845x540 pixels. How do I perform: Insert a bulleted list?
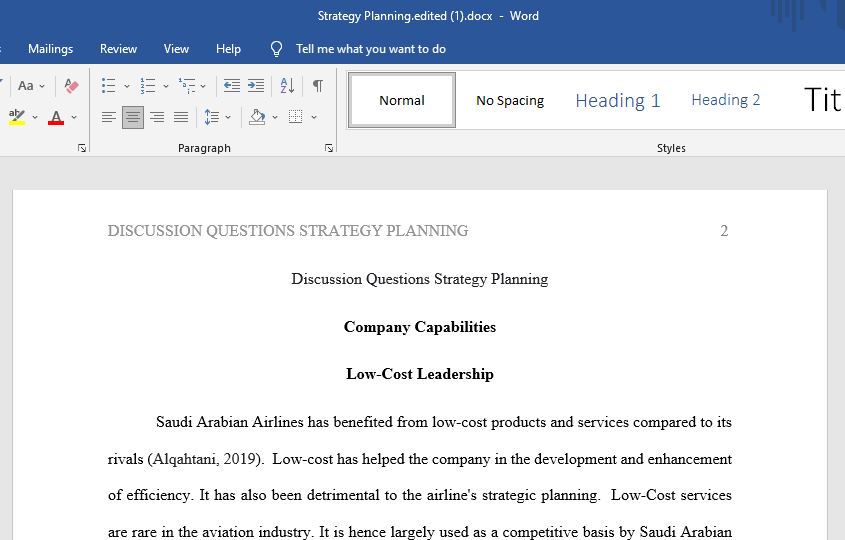[x=109, y=86]
